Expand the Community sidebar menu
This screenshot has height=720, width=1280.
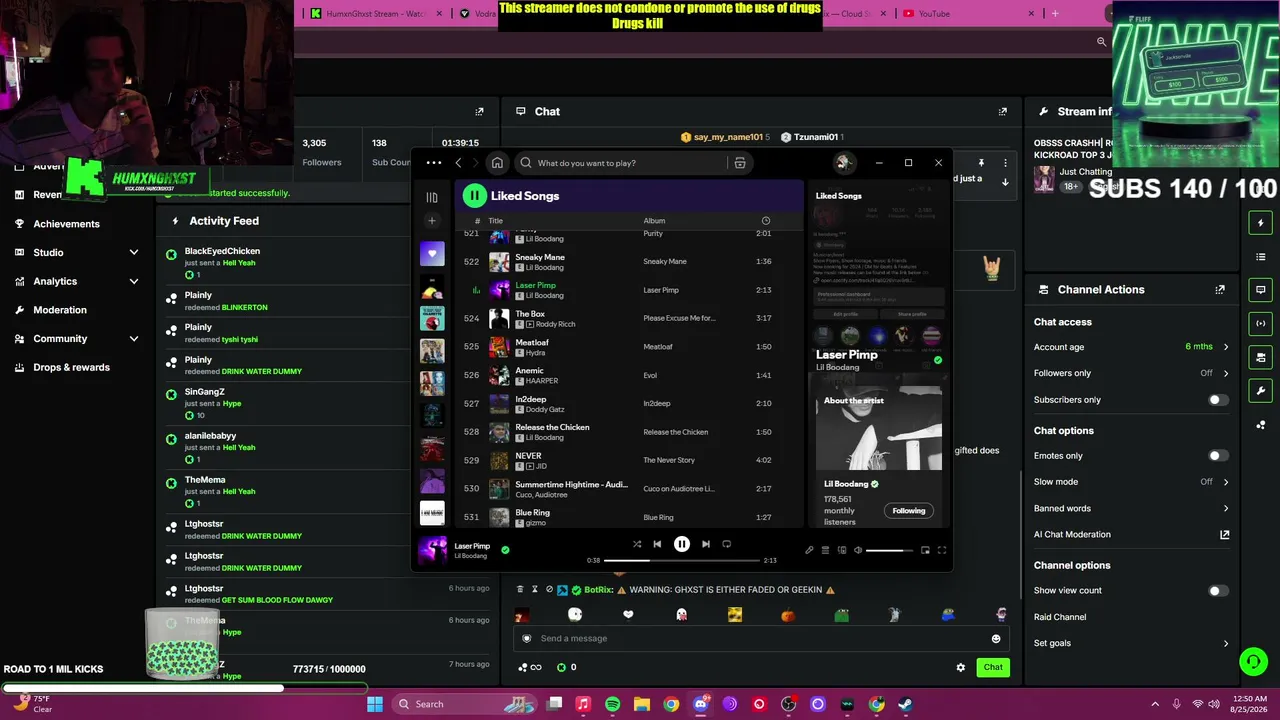[x=134, y=339]
